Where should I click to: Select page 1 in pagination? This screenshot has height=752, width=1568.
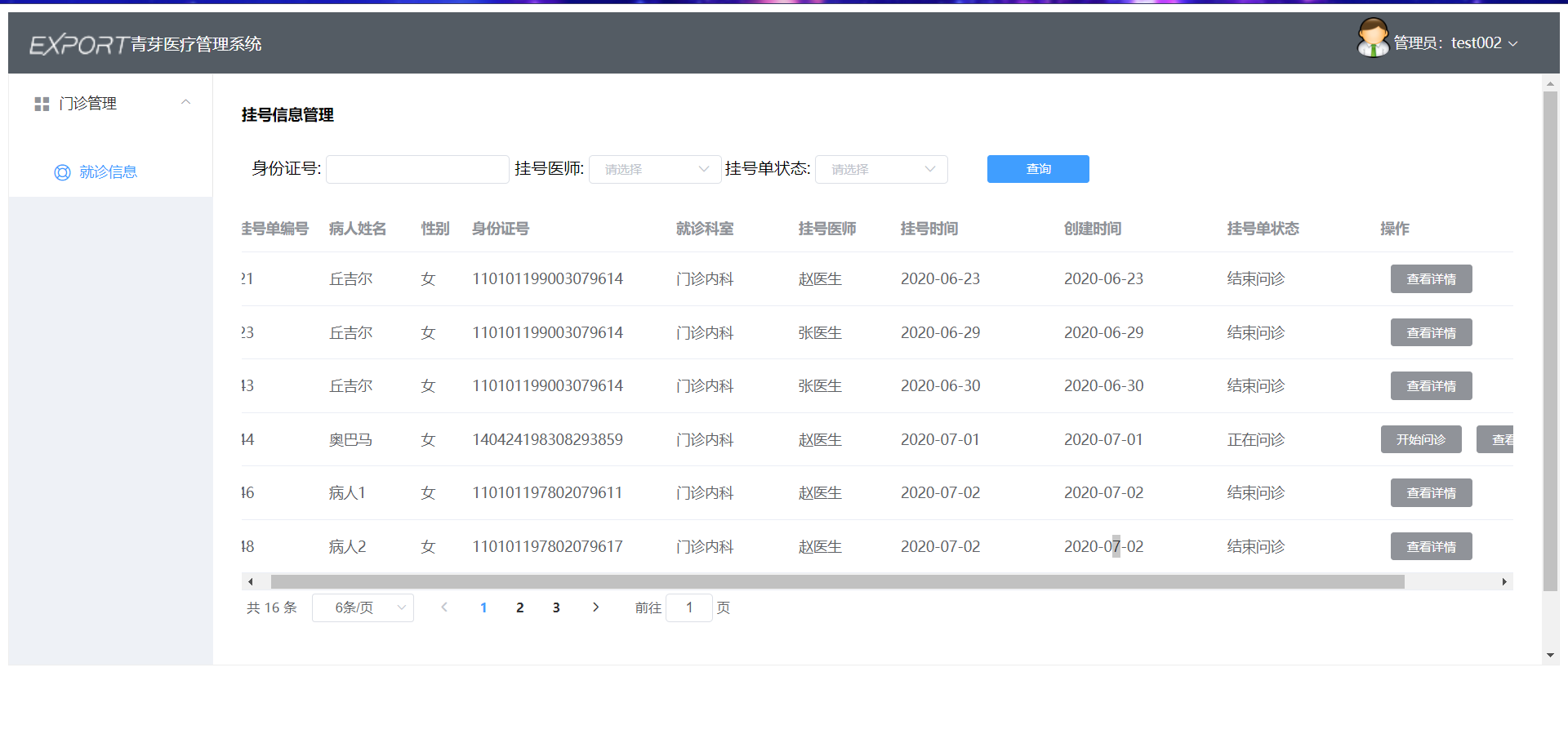pyautogui.click(x=483, y=607)
